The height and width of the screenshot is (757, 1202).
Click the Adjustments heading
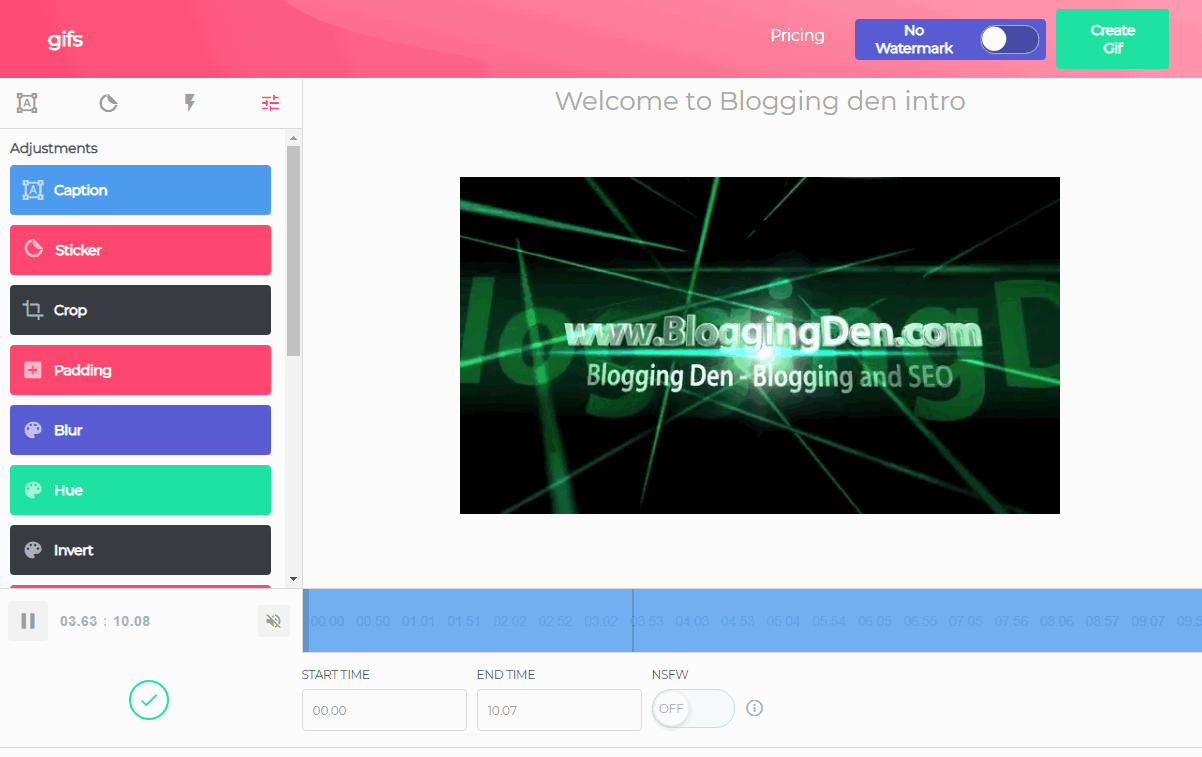pyautogui.click(x=54, y=148)
